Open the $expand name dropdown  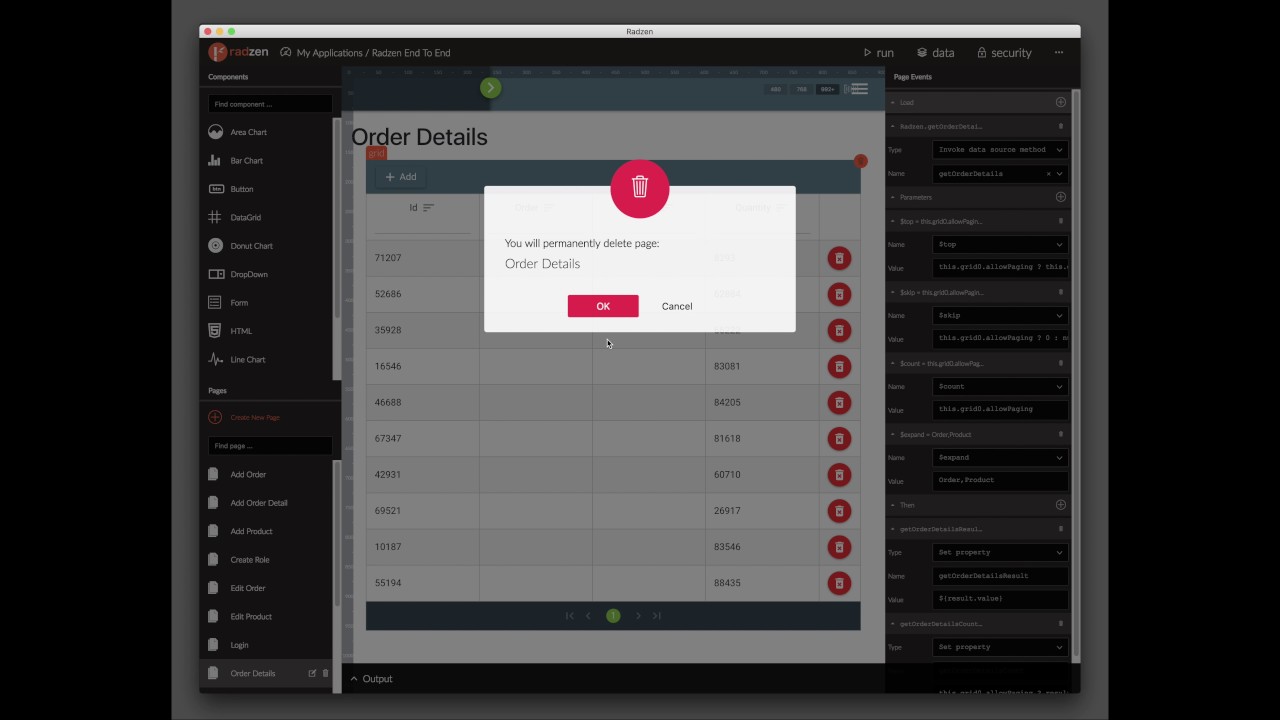coord(1000,458)
